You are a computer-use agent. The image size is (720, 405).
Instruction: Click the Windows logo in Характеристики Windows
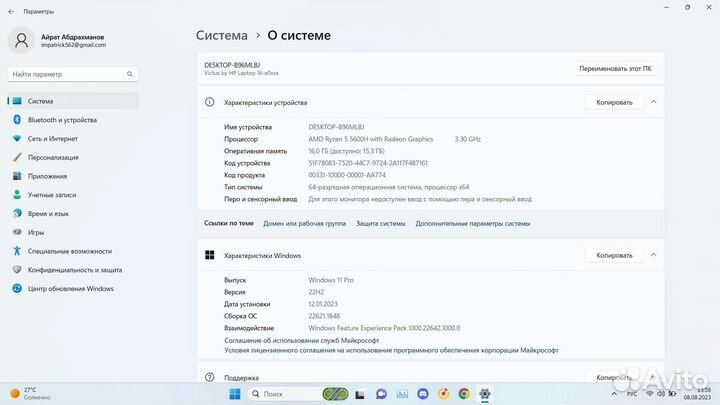click(209, 255)
